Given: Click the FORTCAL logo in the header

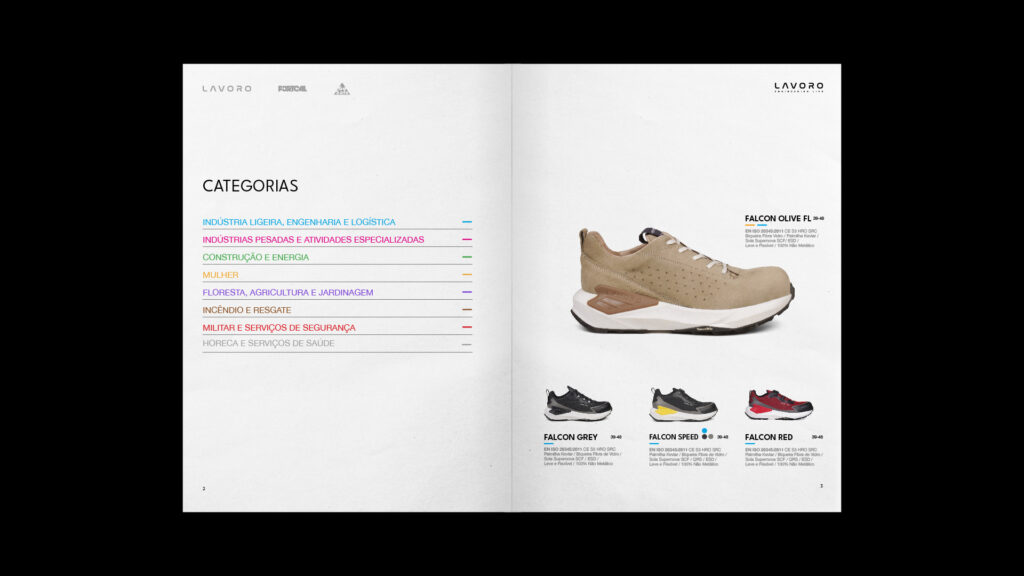Looking at the screenshot, I should [292, 89].
